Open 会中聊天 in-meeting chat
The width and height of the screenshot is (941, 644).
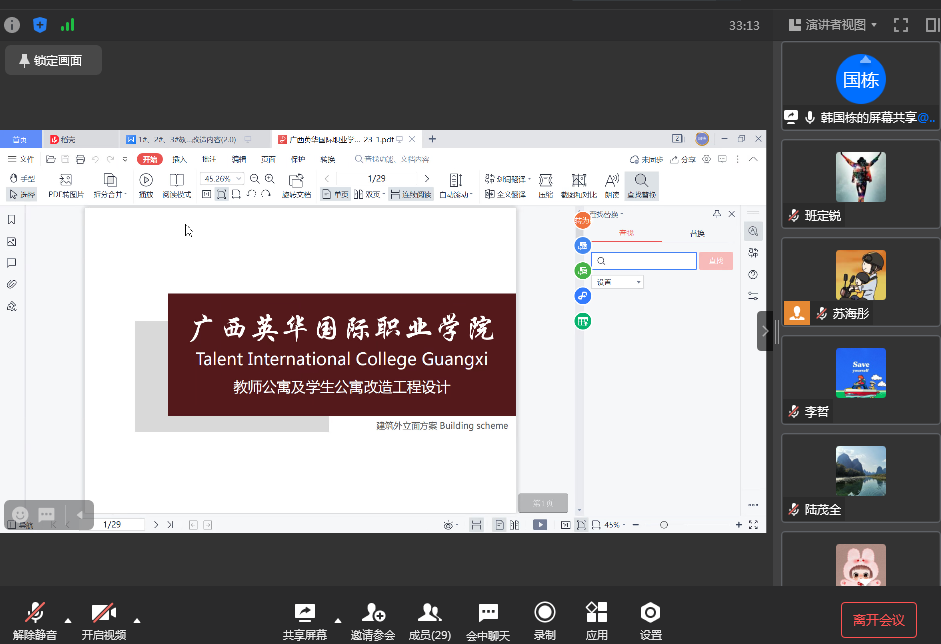[488, 620]
